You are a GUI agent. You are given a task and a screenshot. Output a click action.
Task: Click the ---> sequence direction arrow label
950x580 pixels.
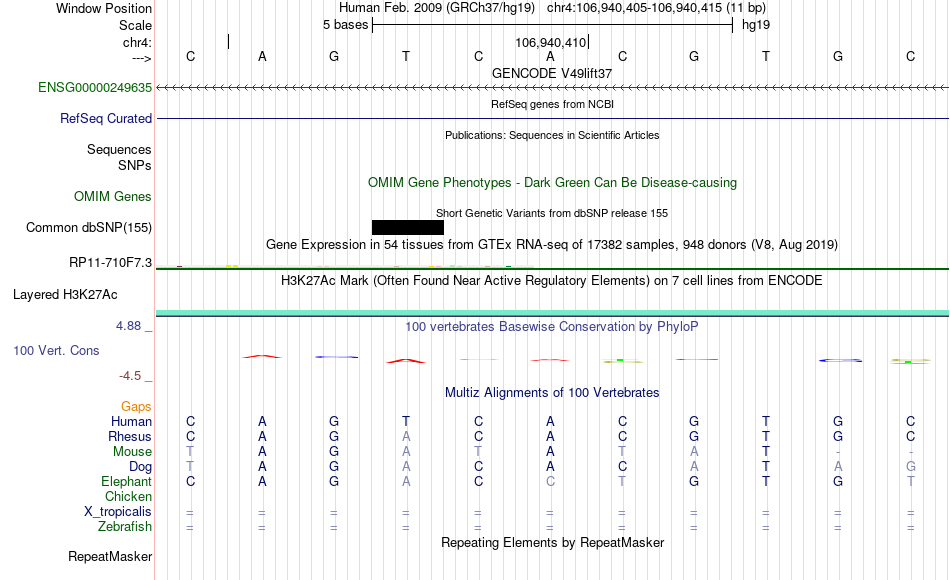click(x=142, y=58)
